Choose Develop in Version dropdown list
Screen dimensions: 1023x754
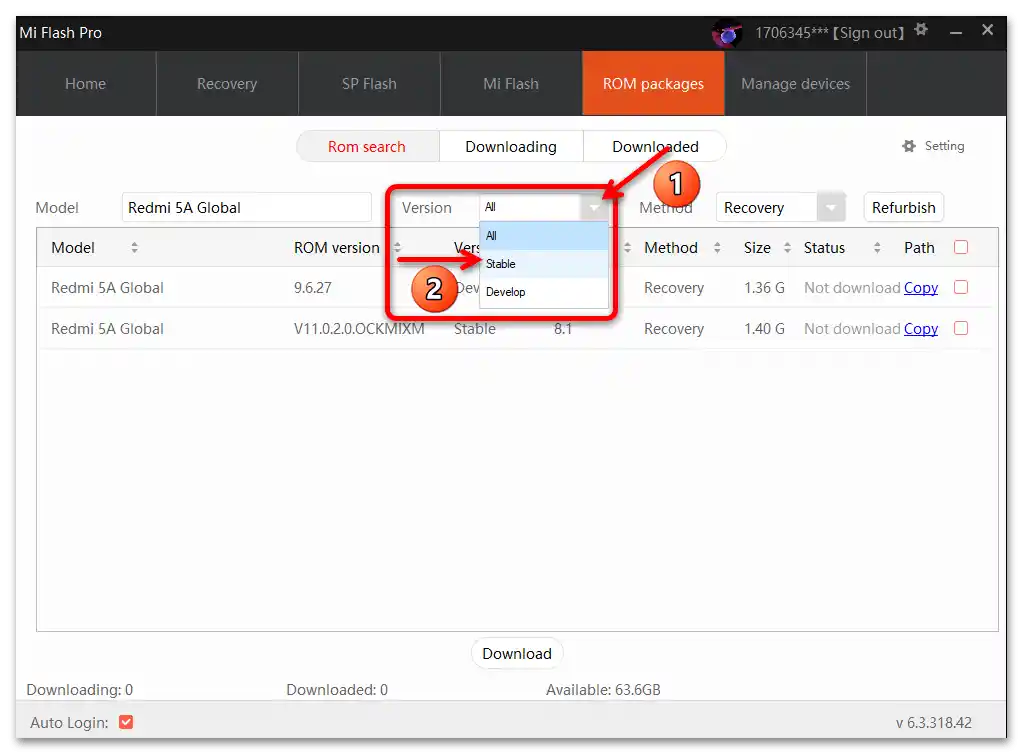coord(543,292)
